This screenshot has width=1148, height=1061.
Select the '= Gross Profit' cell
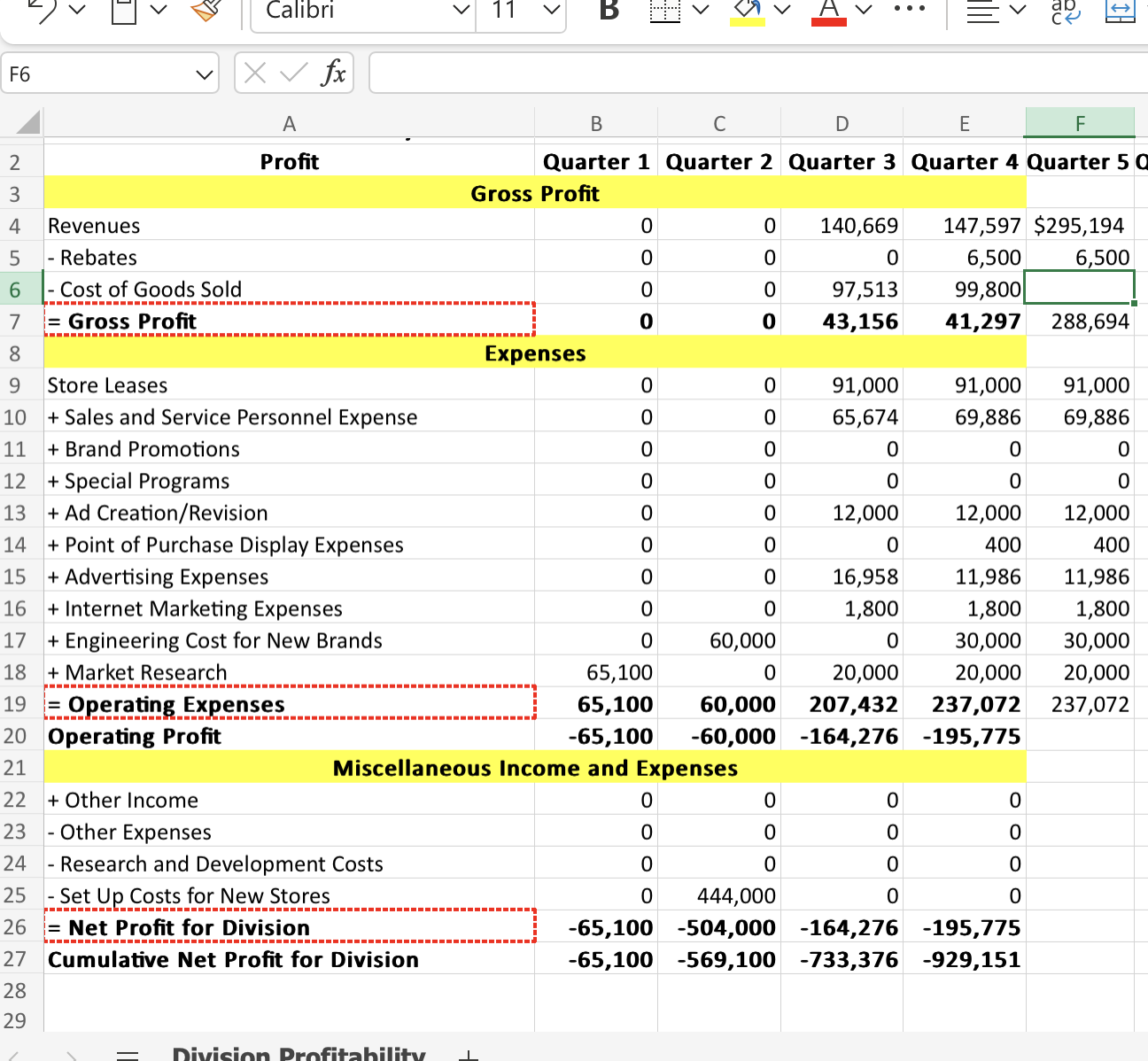(x=290, y=321)
